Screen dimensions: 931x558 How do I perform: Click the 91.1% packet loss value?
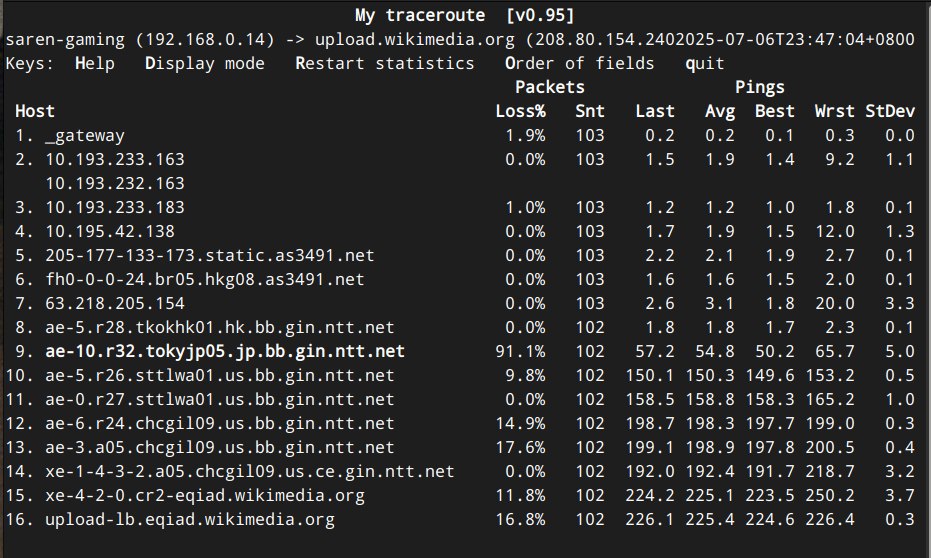click(520, 351)
